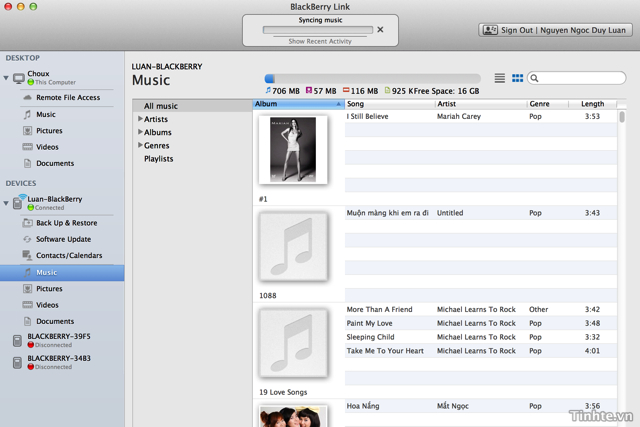
Task: Select the song Muộn màng khi em ra đi
Action: [387, 213]
